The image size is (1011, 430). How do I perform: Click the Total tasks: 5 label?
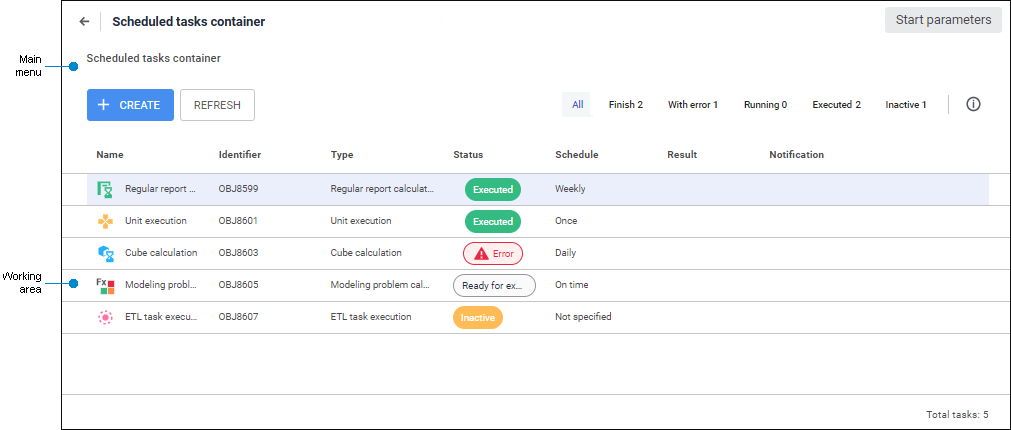coord(957,414)
